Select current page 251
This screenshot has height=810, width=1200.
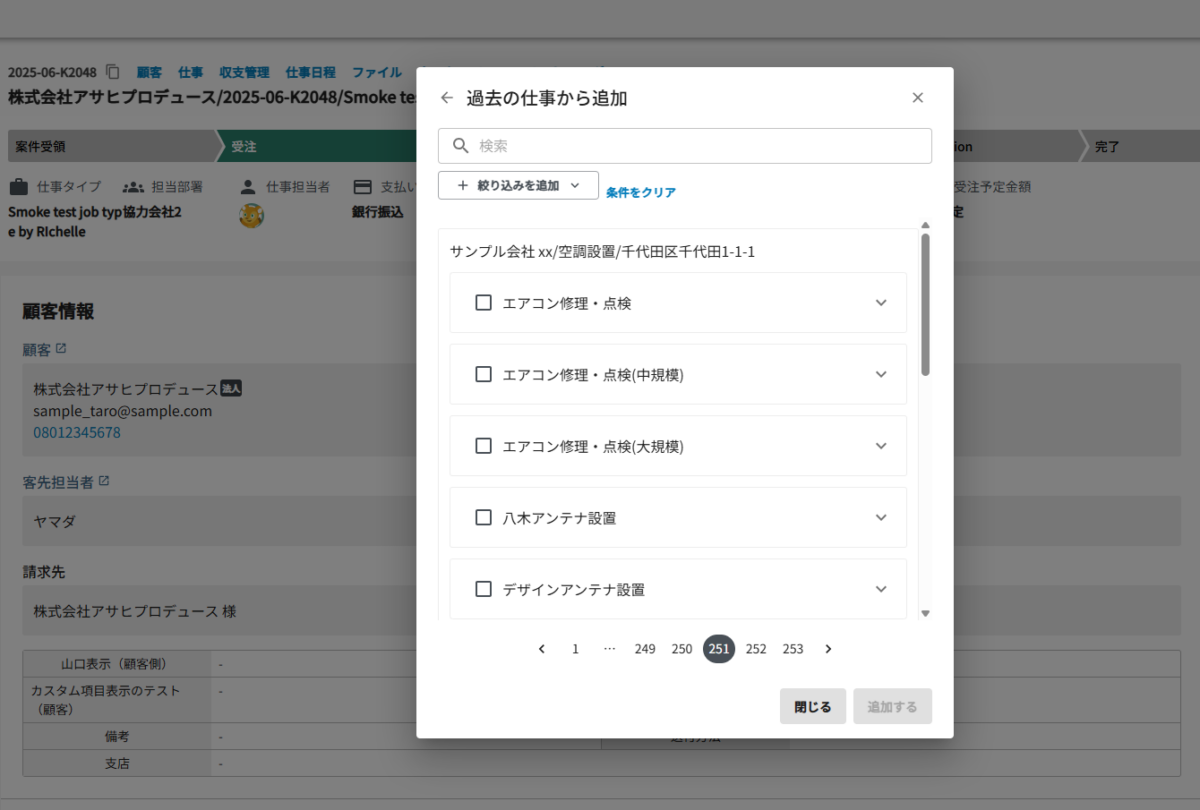tap(719, 649)
